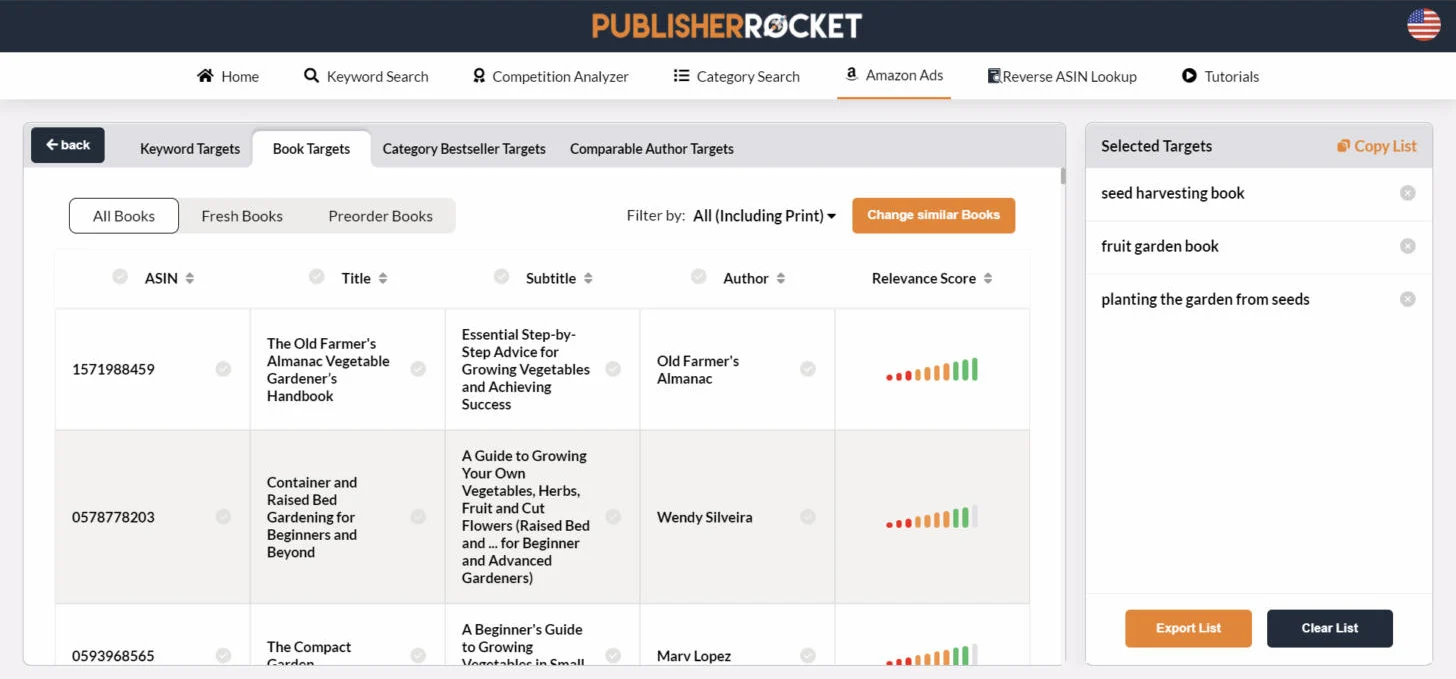Remove the fruit garden book target
This screenshot has height=679, width=1456.
(1407, 246)
